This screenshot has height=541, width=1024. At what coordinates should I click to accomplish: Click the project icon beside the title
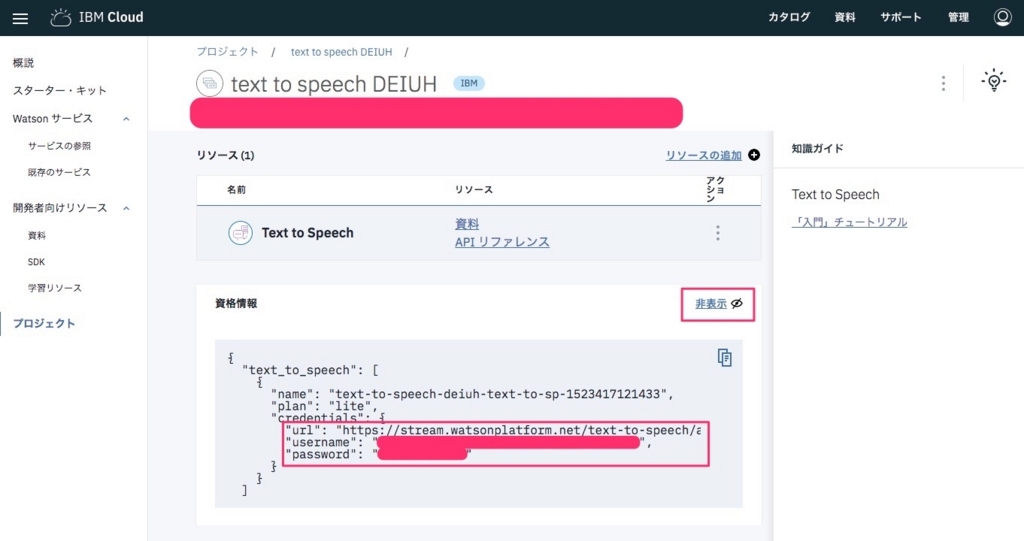(210, 84)
